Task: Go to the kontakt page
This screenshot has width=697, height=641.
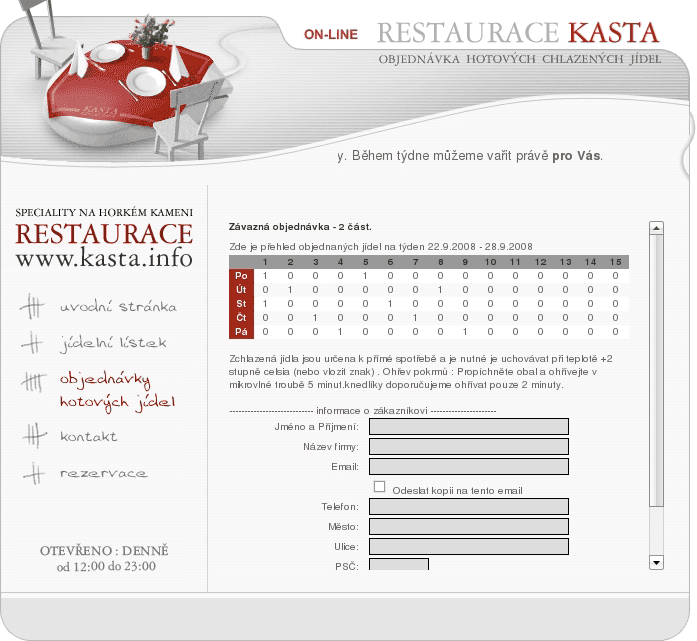Action: [x=88, y=436]
